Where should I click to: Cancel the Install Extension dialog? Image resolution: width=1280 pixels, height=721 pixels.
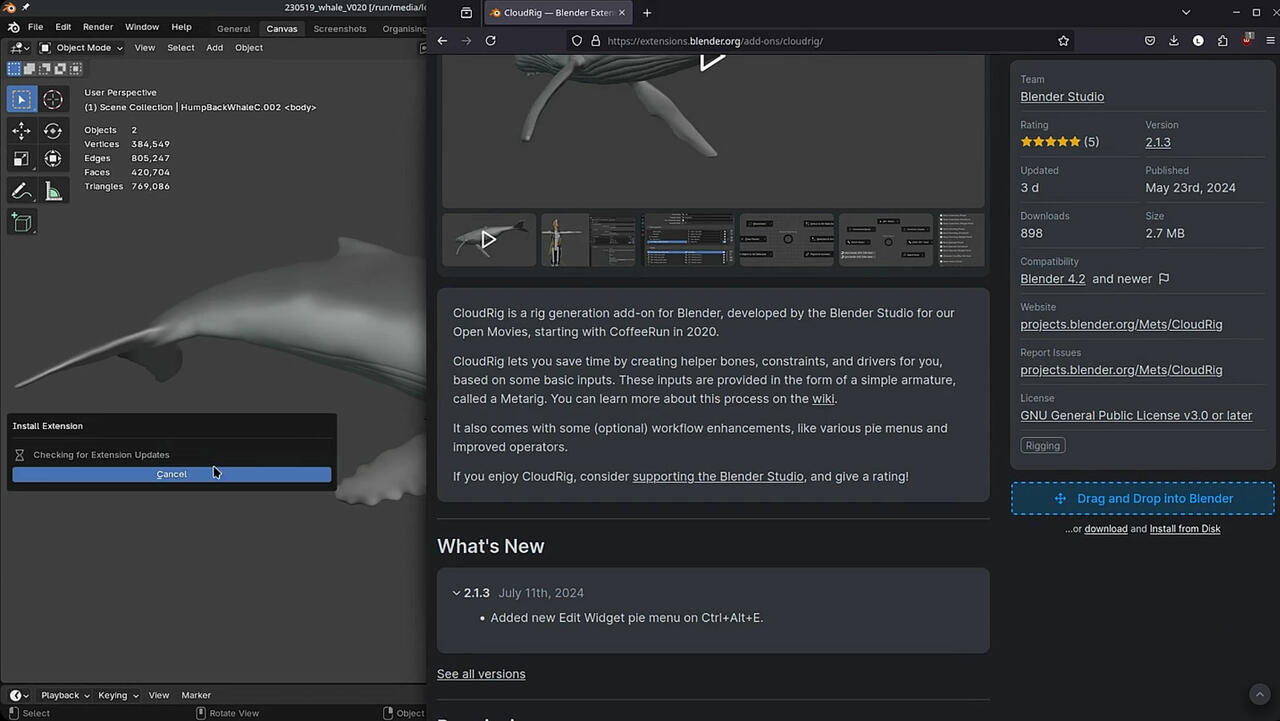click(172, 474)
